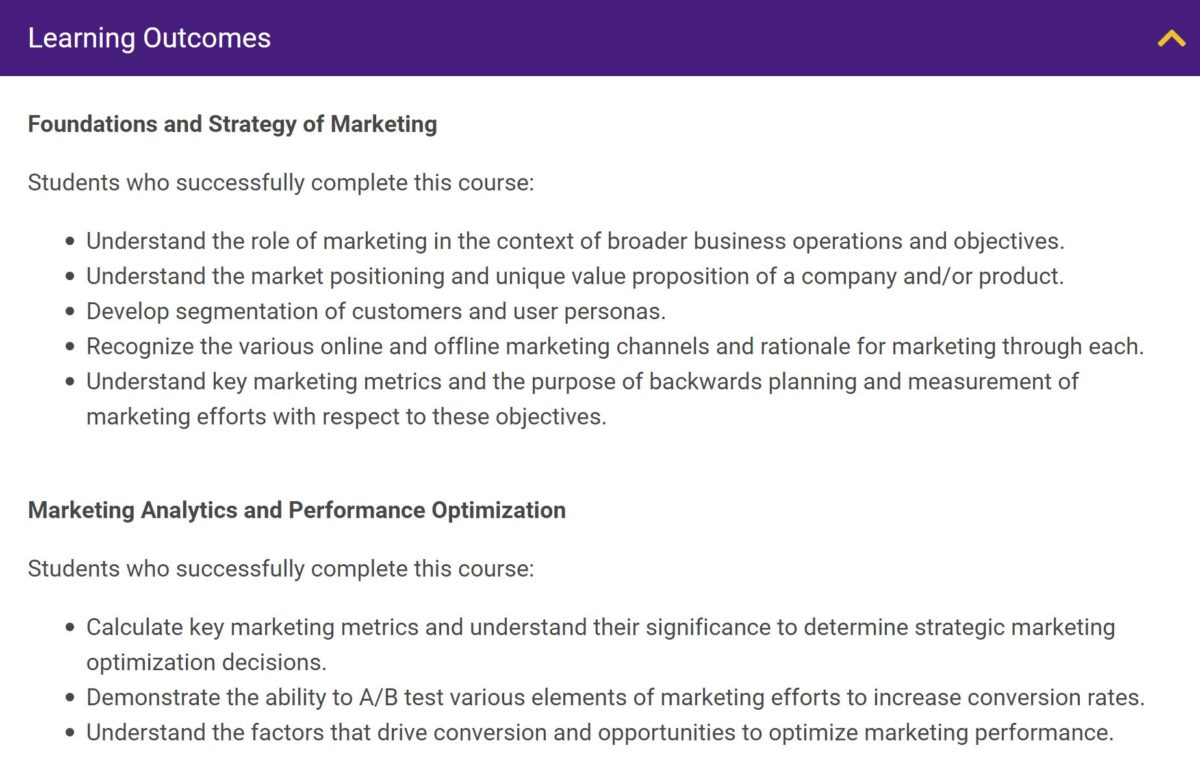Click the Foundations and Strategy of Marketing heading

point(232,125)
